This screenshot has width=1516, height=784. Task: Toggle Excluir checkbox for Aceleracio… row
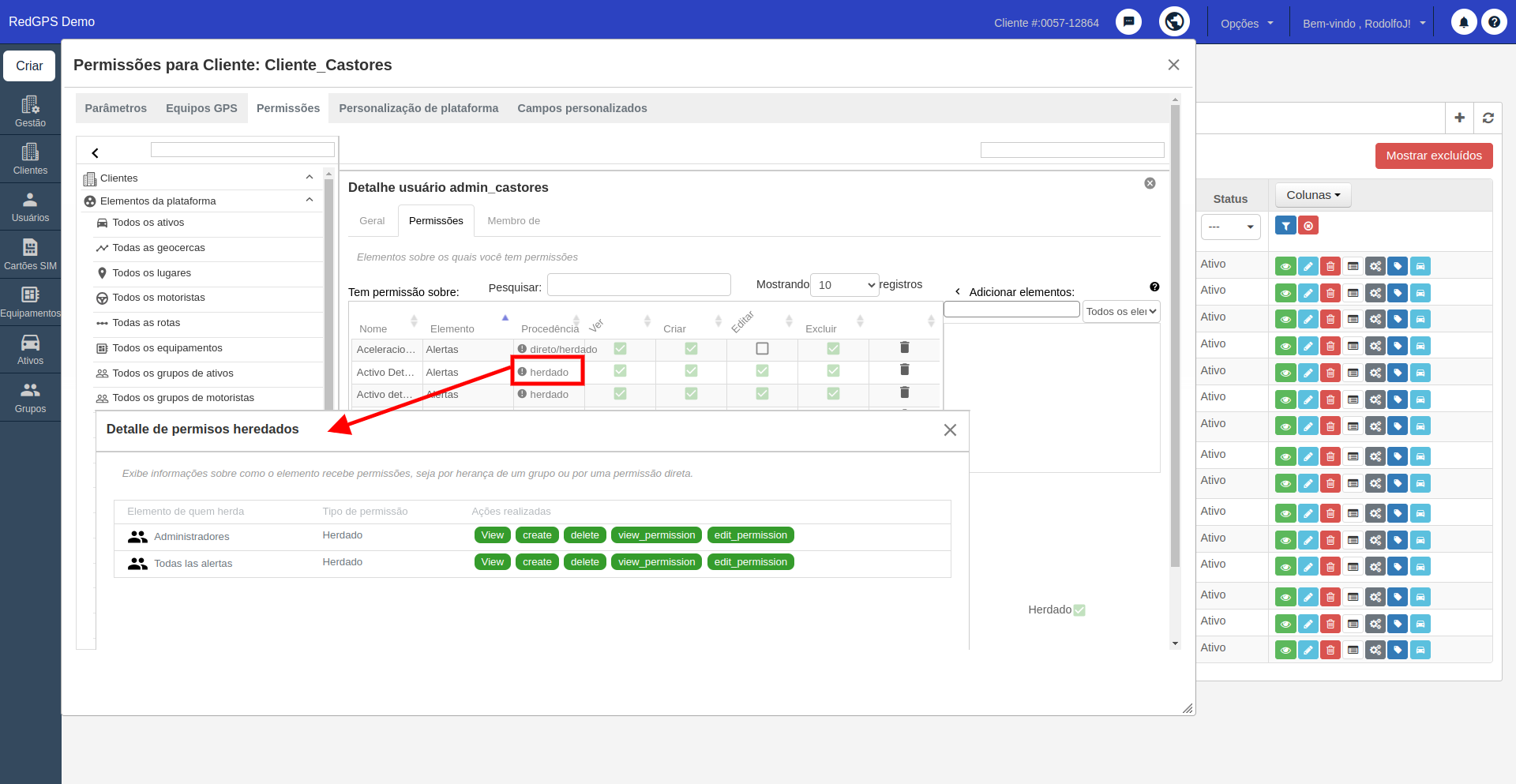tap(833, 348)
